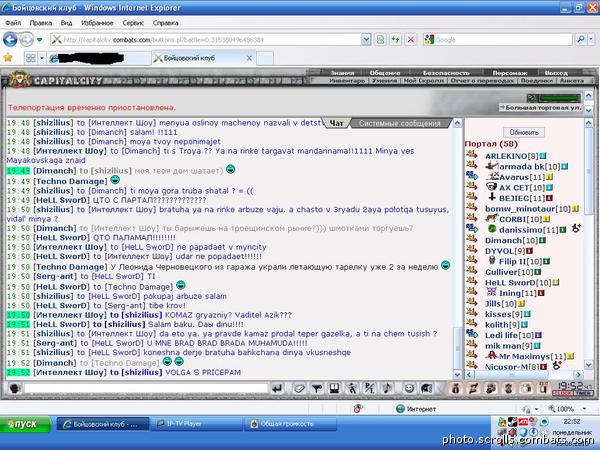Image resolution: width=600 pixels, height=450 pixels.
Task: Open the Справка menu
Action: 165,23
